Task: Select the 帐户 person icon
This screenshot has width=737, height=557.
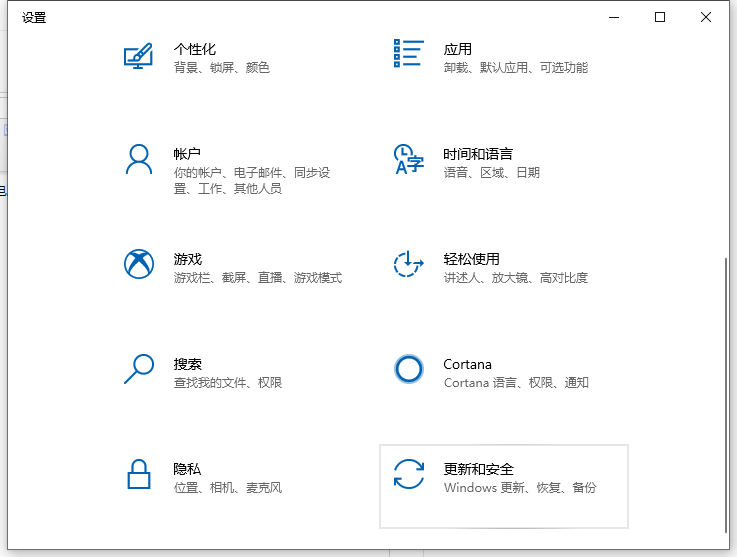Action: click(x=139, y=159)
